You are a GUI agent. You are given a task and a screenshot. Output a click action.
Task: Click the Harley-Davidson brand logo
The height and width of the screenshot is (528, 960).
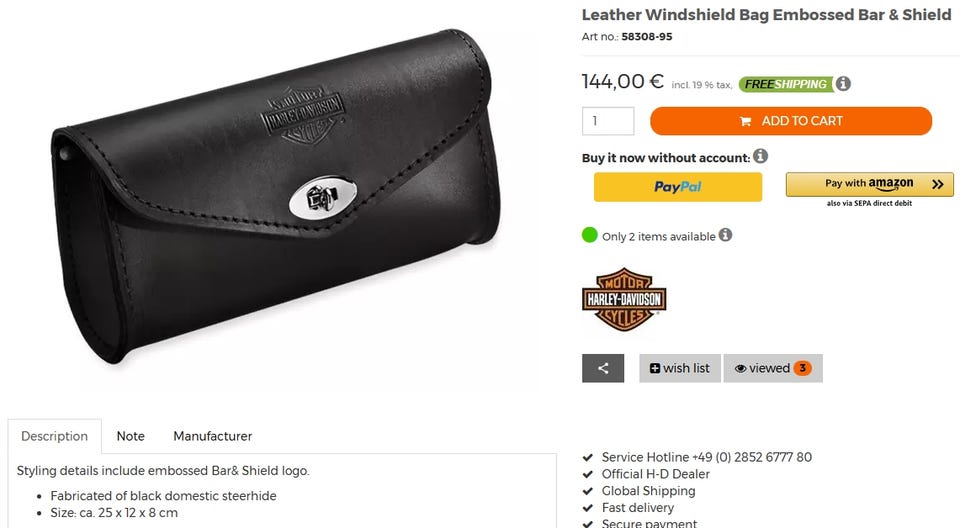click(624, 299)
